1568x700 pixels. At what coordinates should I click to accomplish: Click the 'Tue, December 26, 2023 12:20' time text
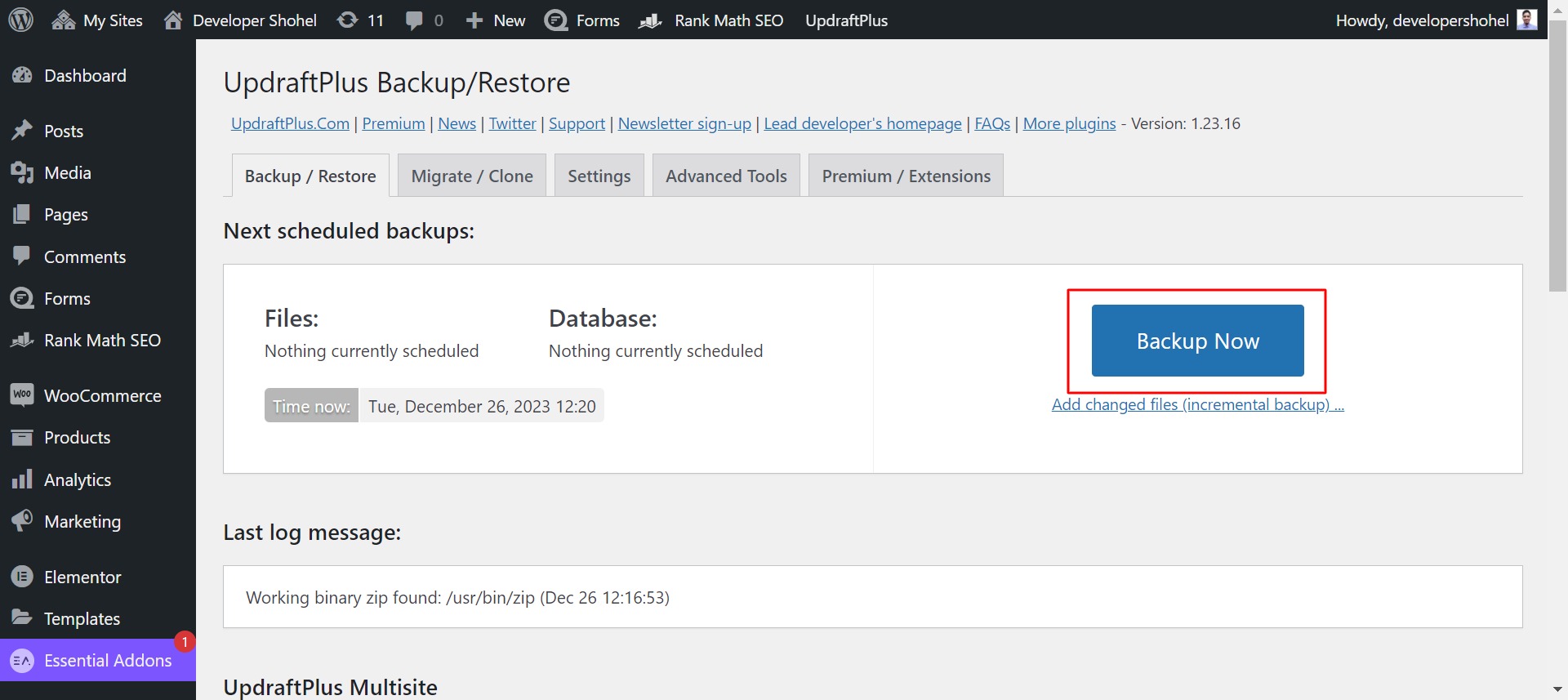tap(482, 406)
